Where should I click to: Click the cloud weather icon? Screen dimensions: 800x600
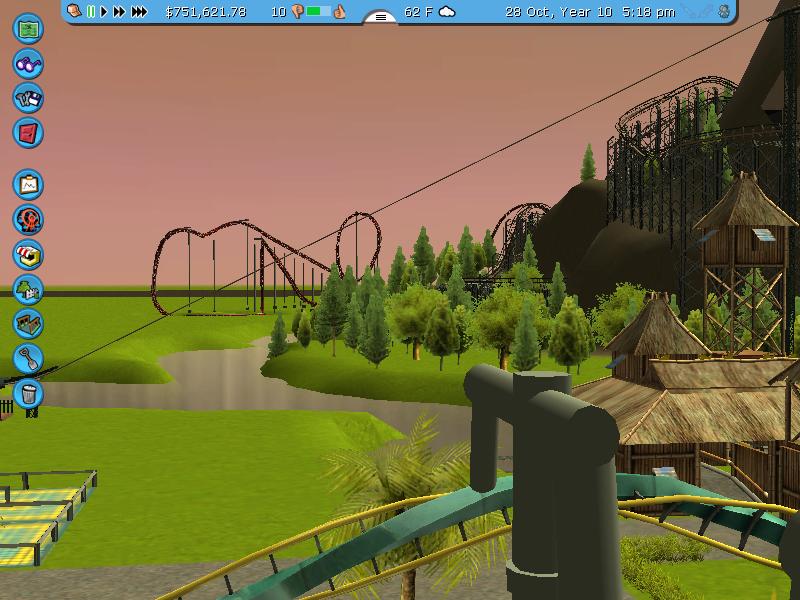[447, 11]
